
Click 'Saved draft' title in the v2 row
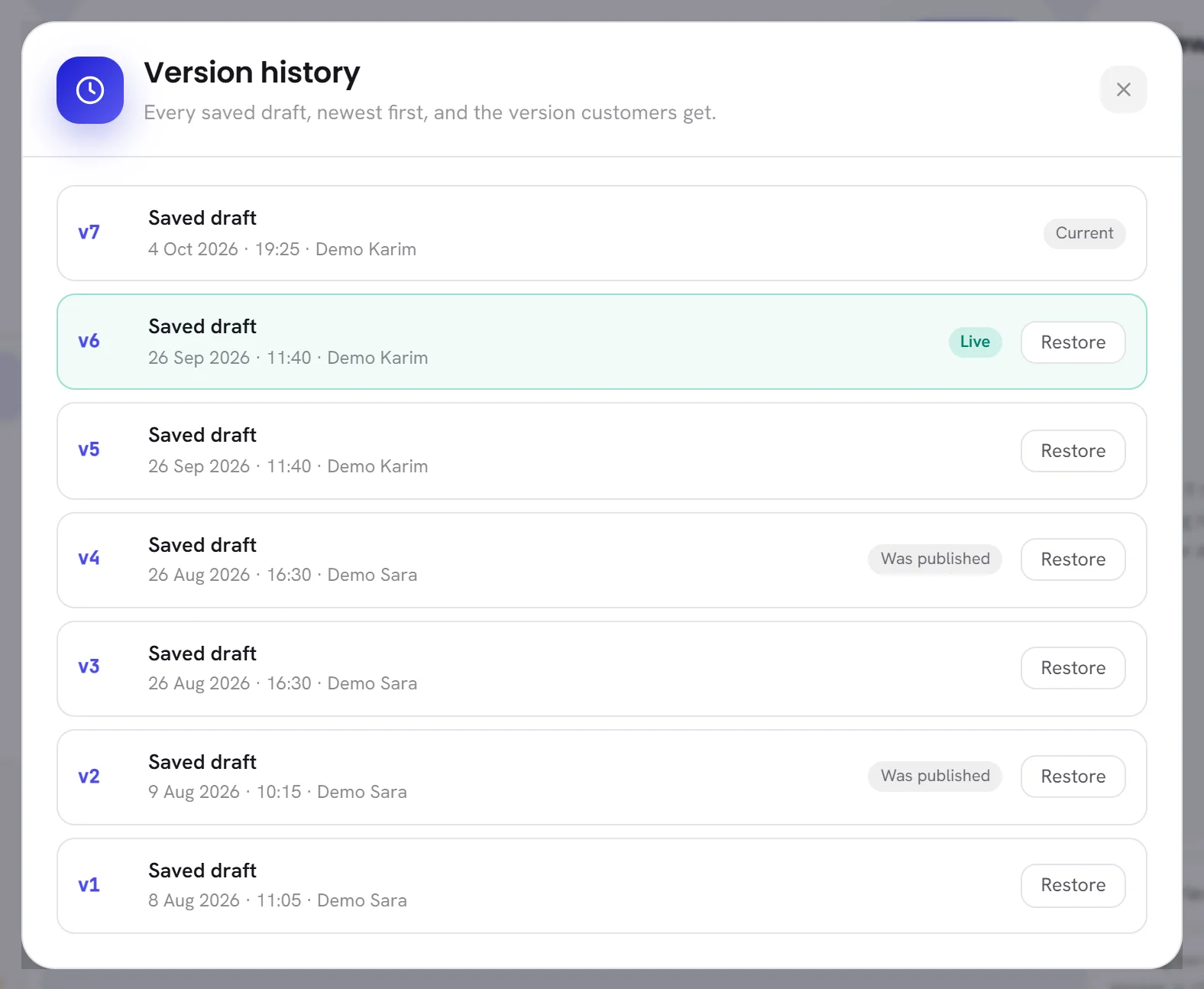(202, 762)
